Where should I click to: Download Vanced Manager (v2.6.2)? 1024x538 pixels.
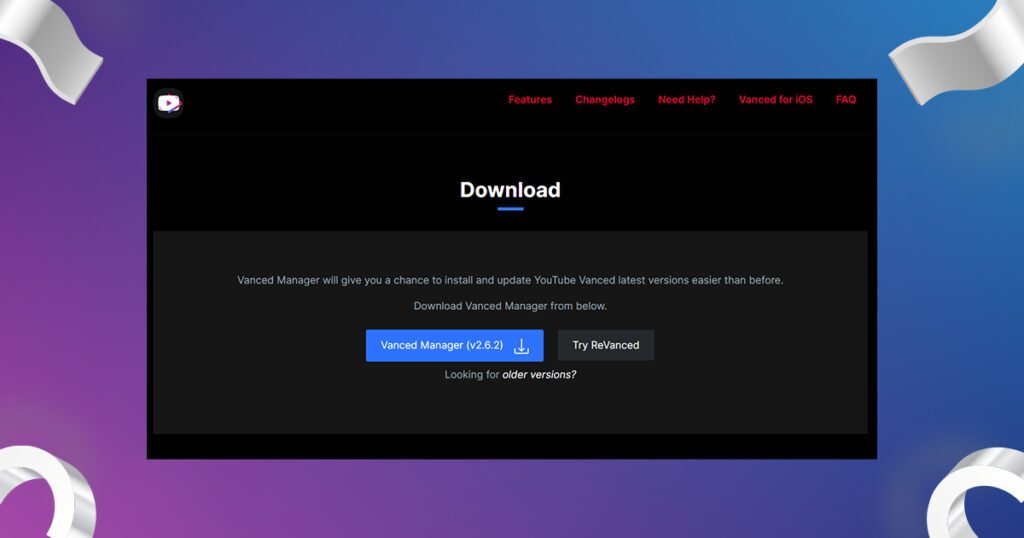(x=455, y=345)
